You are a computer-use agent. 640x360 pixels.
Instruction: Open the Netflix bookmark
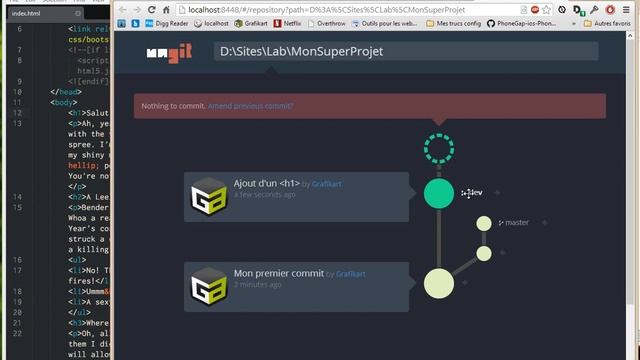click(x=287, y=24)
